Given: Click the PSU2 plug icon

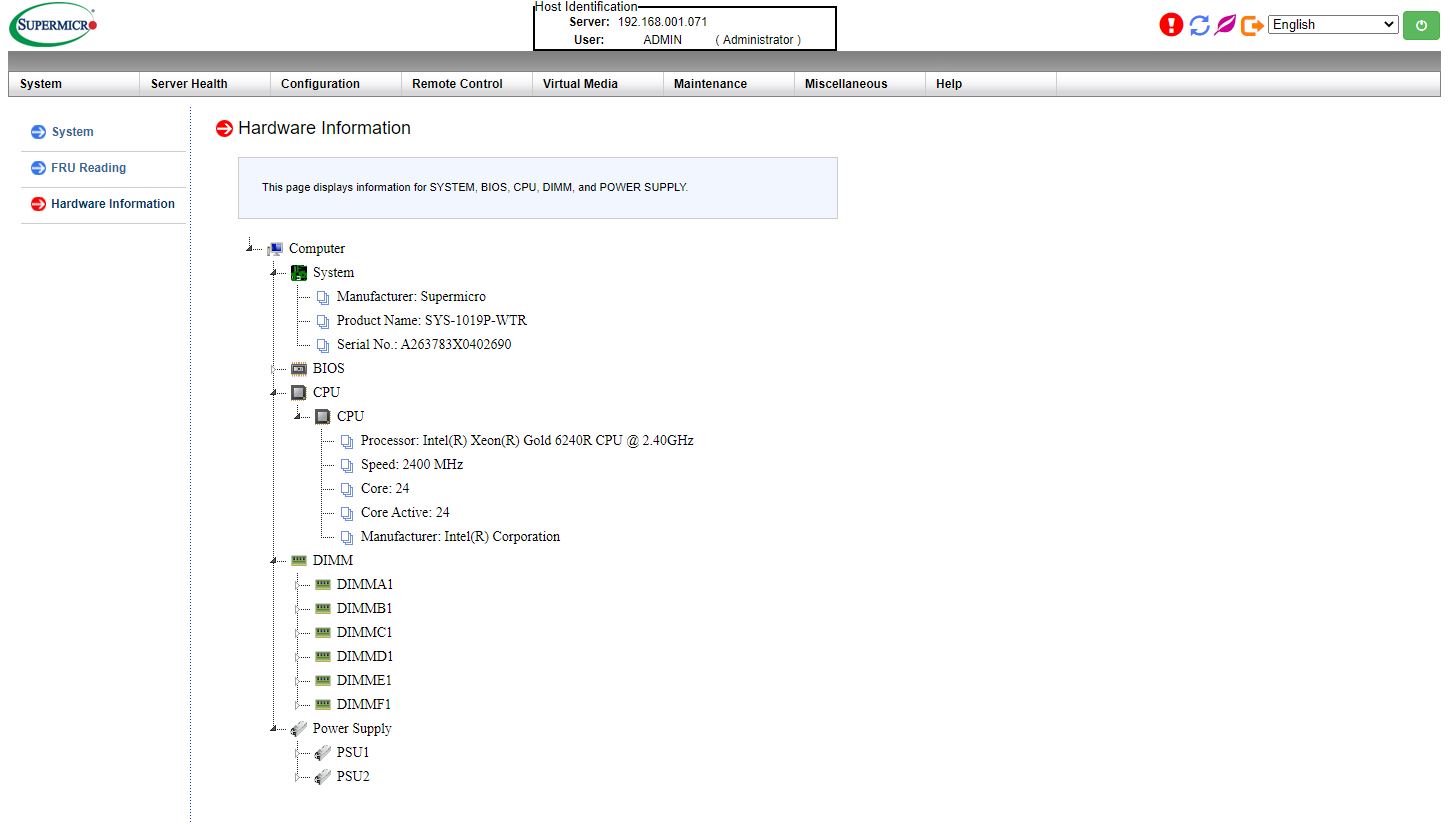Looking at the screenshot, I should pos(323,777).
